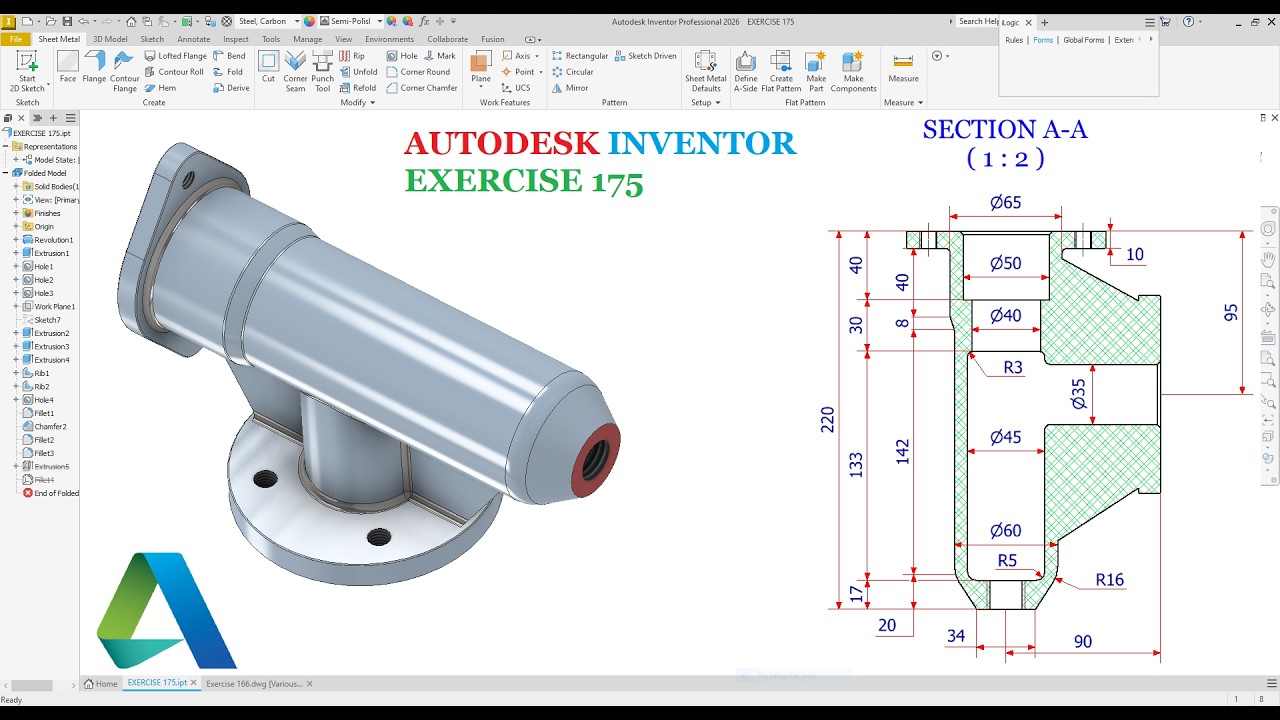This screenshot has width=1280, height=720.
Task: Click the Hole tool
Action: [x=402, y=56]
